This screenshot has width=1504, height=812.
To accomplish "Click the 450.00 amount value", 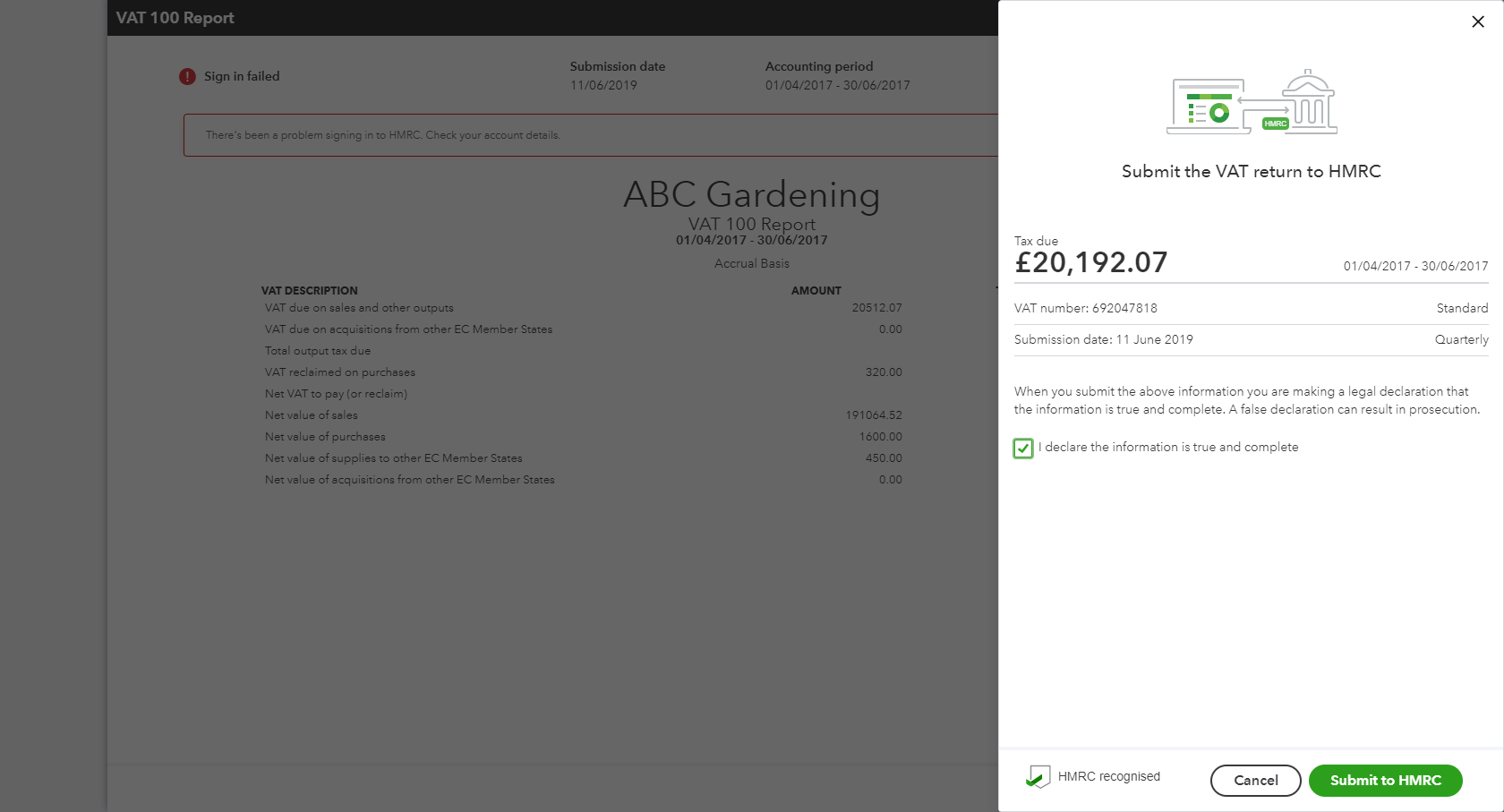I will click(x=884, y=458).
